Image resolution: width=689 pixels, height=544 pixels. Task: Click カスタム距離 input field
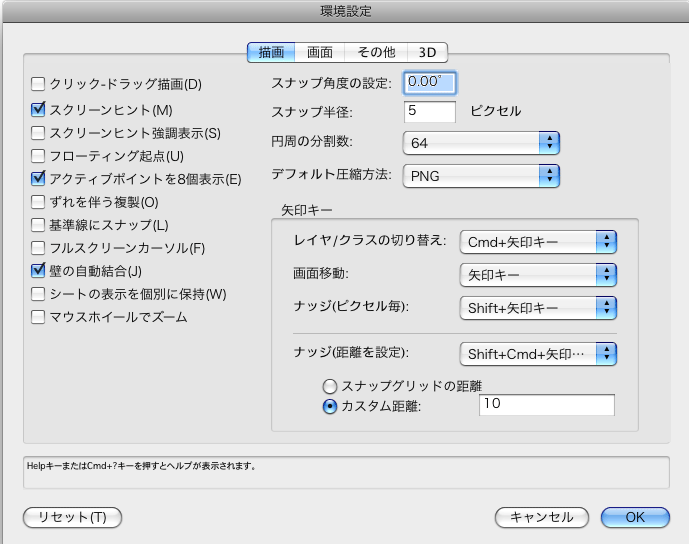[544, 405]
